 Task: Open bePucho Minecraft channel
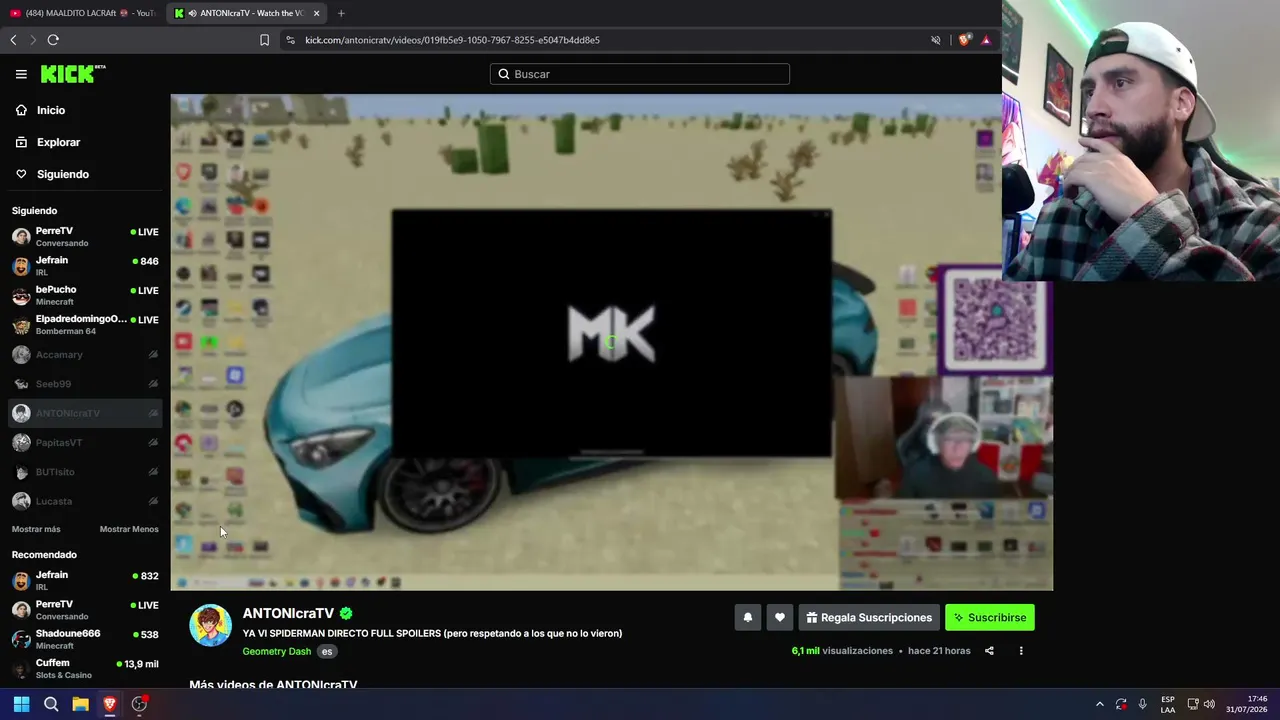point(85,295)
